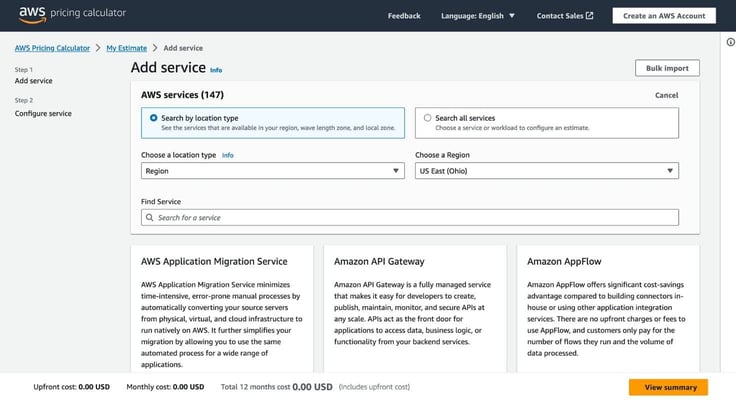736x400 pixels.
Task: Open the Choose a Region dropdown
Action: click(x=546, y=171)
